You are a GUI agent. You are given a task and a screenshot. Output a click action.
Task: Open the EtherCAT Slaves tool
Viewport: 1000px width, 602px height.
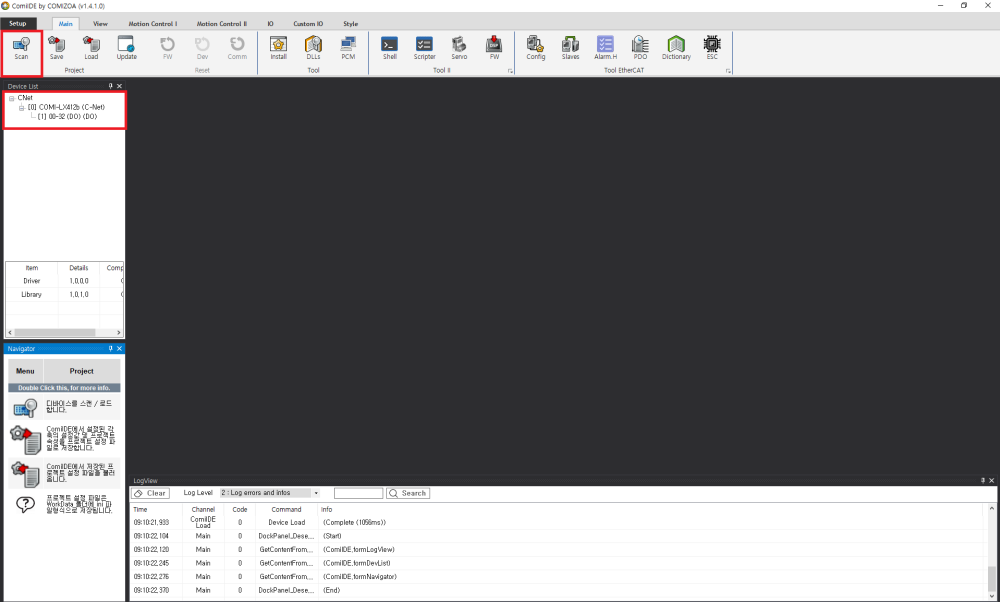coord(570,46)
